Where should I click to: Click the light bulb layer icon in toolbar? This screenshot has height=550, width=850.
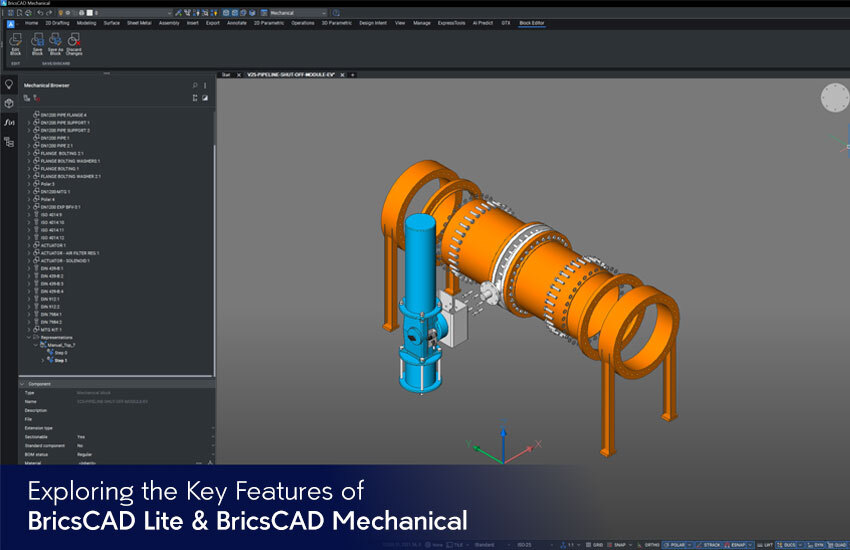point(61,12)
